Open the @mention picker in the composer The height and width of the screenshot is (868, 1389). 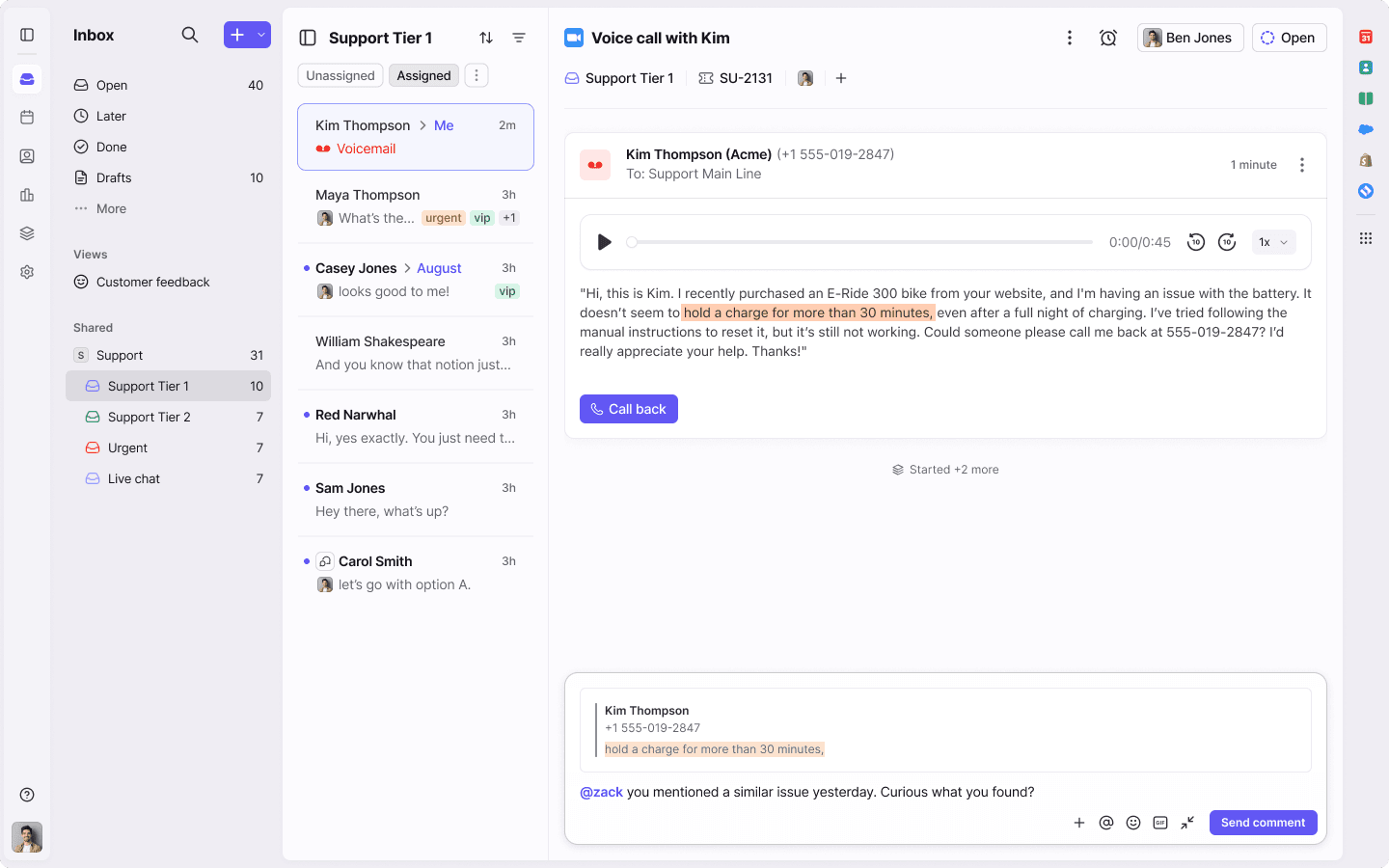[x=1106, y=823]
